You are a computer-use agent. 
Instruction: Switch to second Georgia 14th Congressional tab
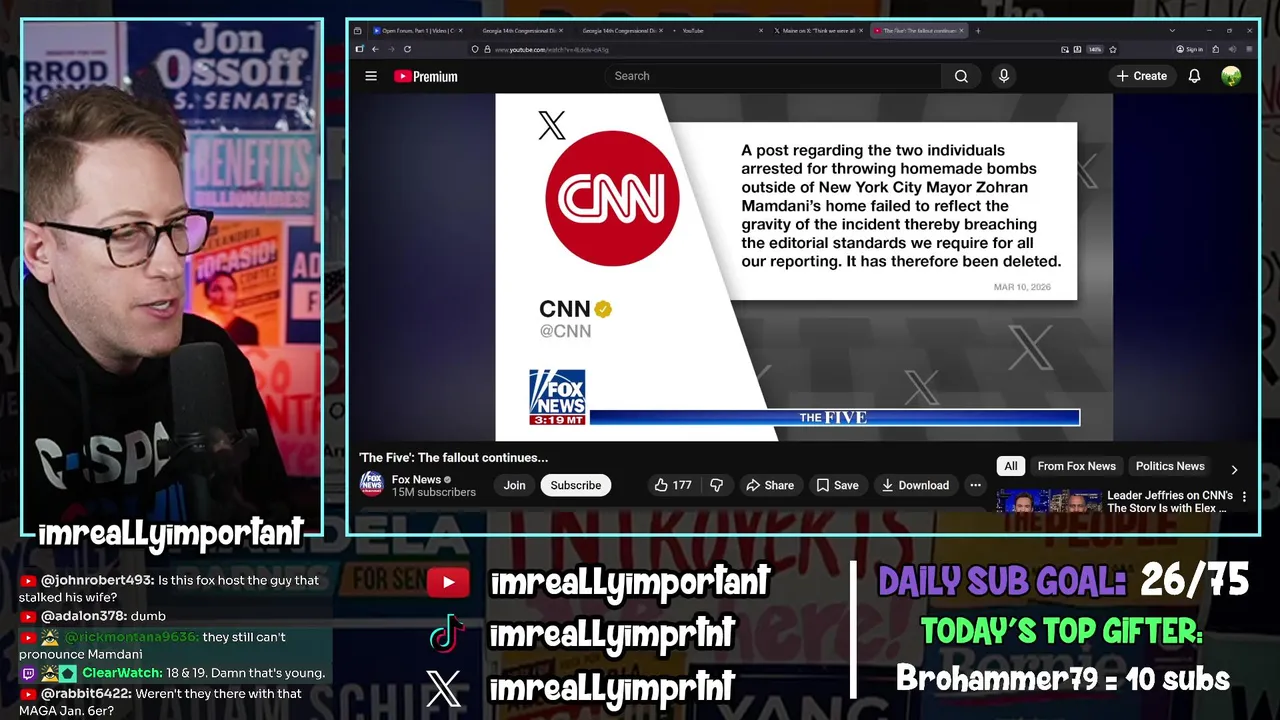pos(620,31)
